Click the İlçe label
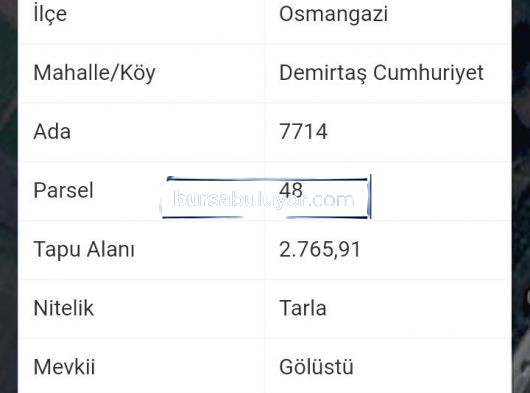 coord(50,14)
